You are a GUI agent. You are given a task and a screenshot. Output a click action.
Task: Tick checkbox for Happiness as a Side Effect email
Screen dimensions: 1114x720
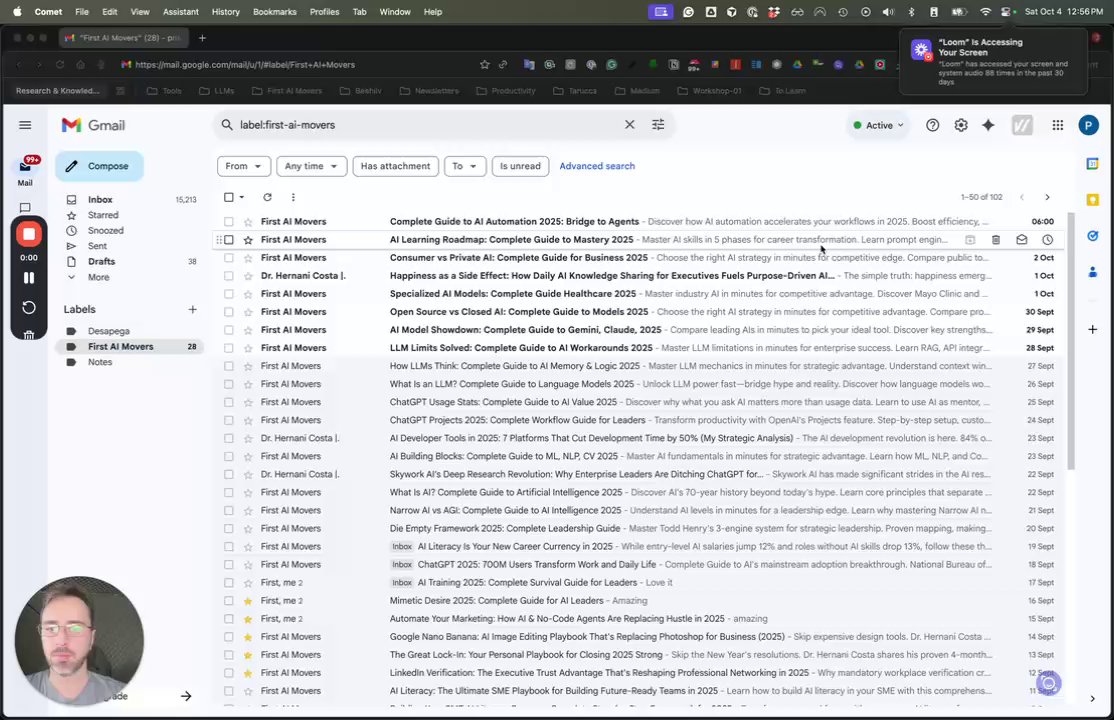(229, 276)
